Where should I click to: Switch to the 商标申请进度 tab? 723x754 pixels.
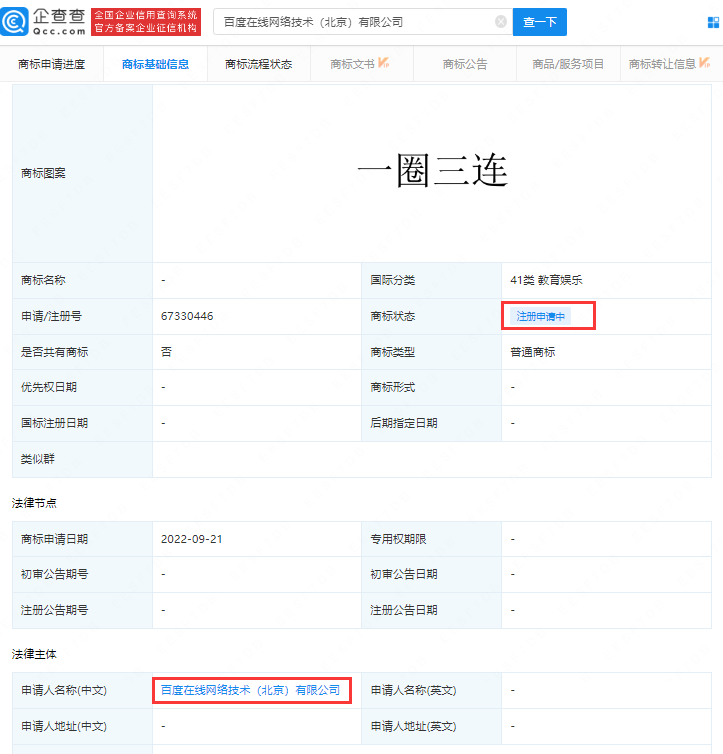(52, 64)
